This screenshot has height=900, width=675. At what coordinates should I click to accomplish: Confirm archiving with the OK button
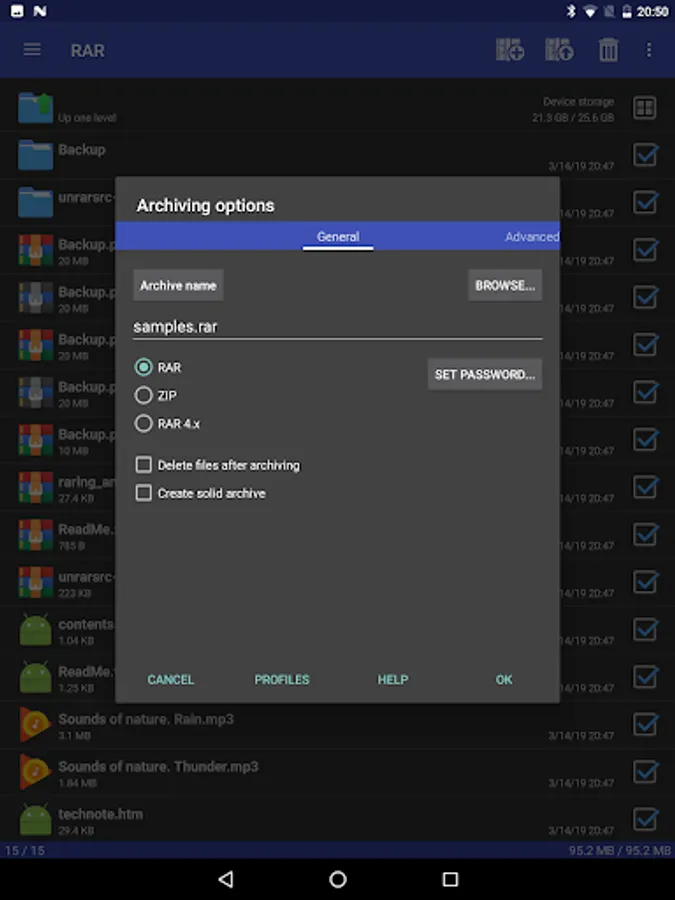pyautogui.click(x=504, y=680)
